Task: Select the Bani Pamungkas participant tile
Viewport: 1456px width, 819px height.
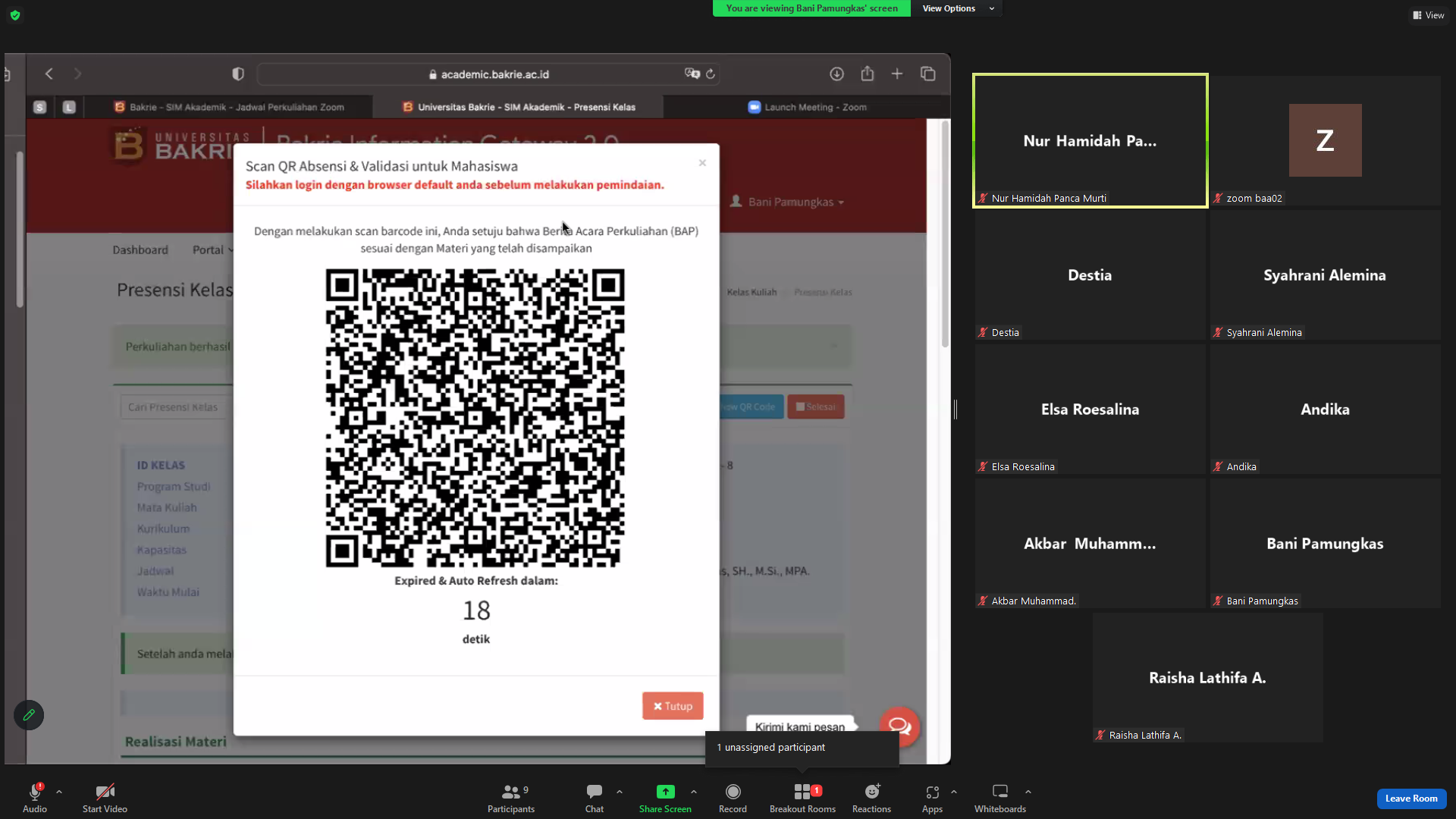Action: (x=1325, y=543)
